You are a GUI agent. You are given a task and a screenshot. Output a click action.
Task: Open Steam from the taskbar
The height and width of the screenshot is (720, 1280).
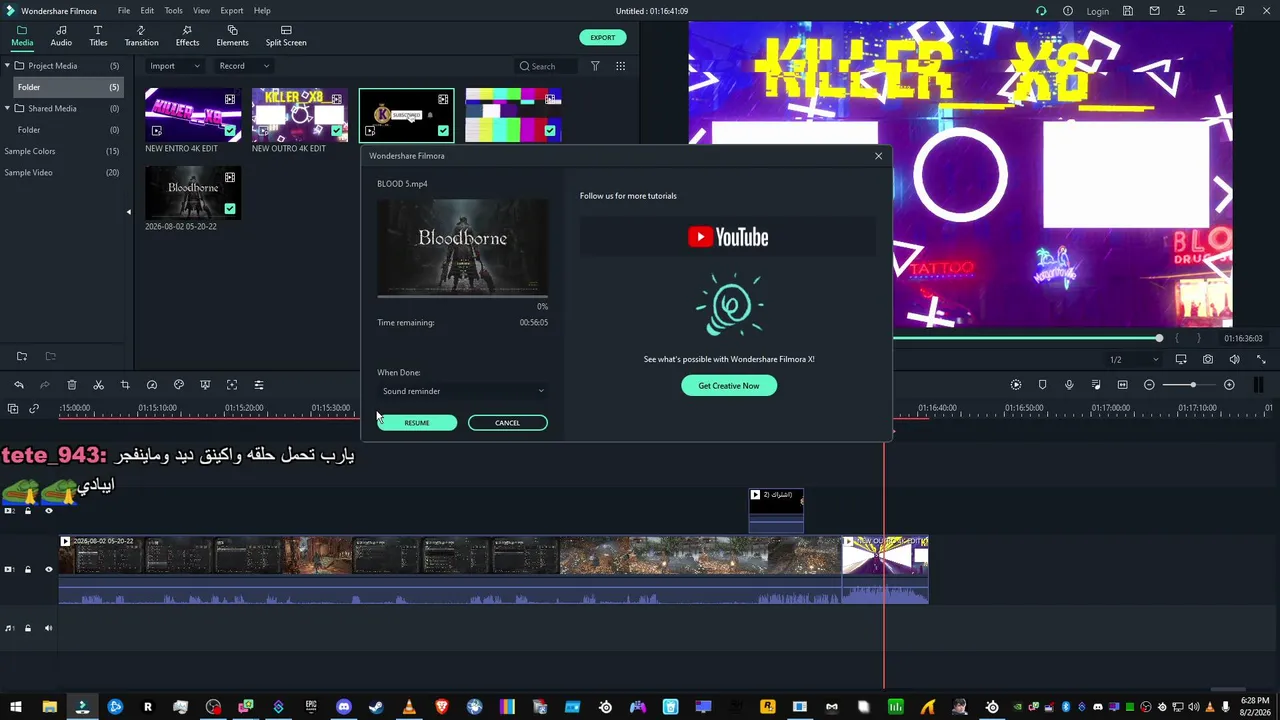pos(376,707)
